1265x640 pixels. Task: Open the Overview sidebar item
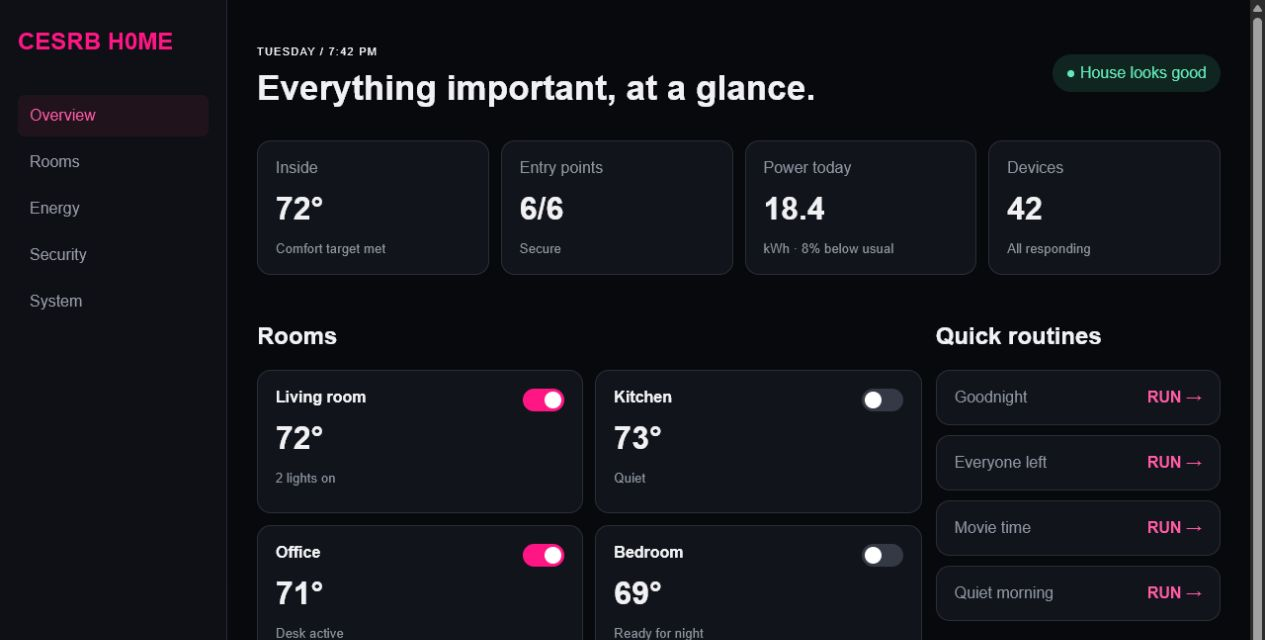pos(113,115)
